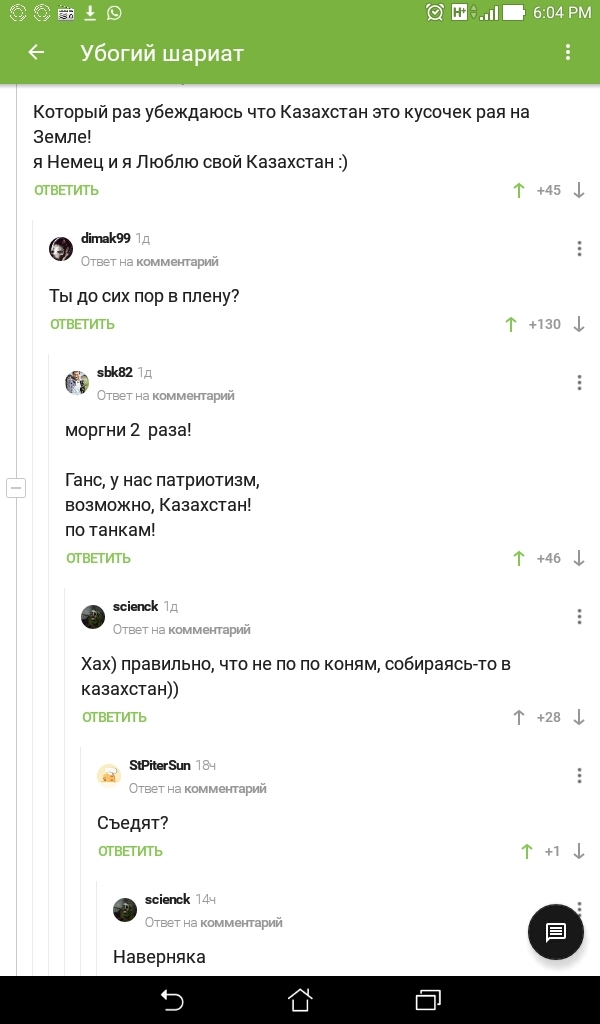The width and height of the screenshot is (600, 1024).
Task: Open scienck's comment overflow menu
Action: (x=579, y=617)
